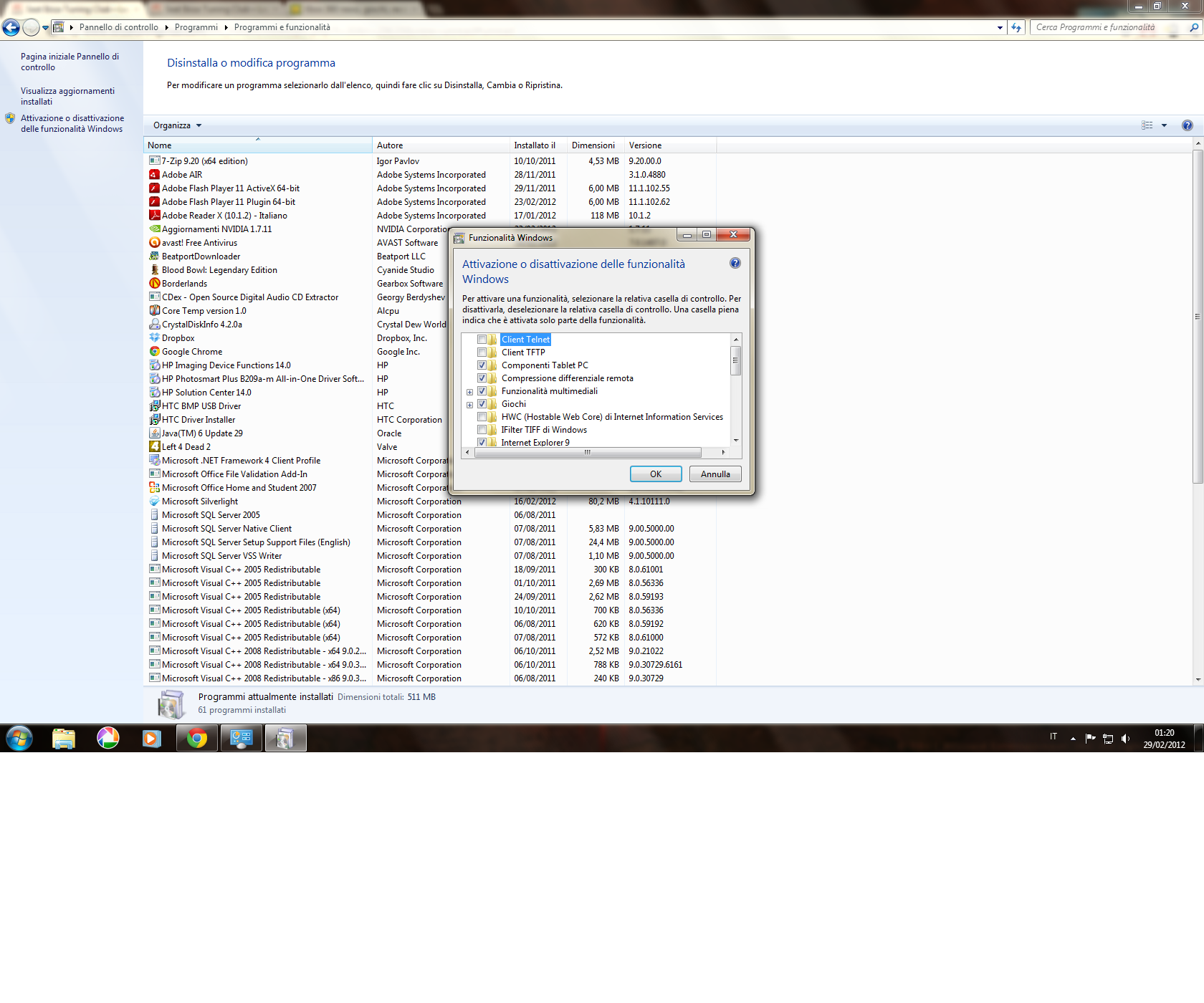Viewport: 1204px width, 1003px height.
Task: Expand the Giochi tree node
Action: [x=469, y=405]
